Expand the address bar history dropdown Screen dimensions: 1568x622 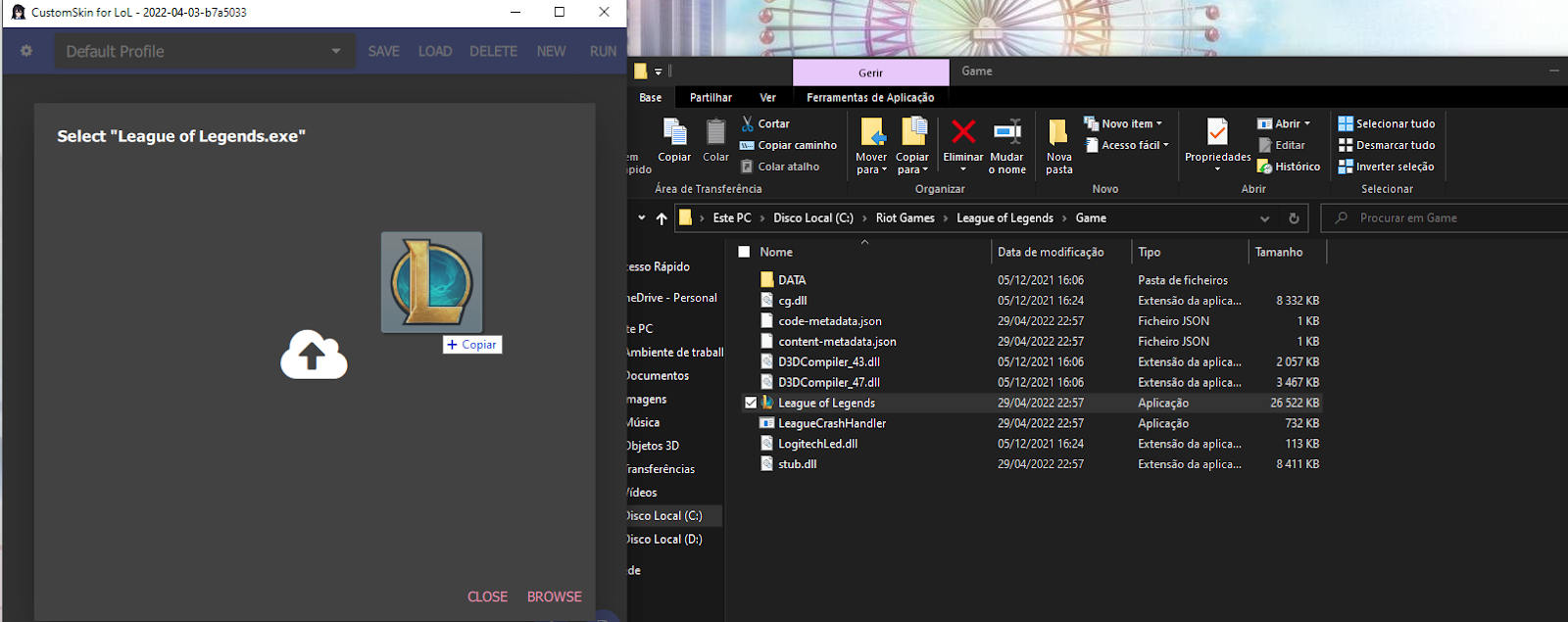(1265, 218)
